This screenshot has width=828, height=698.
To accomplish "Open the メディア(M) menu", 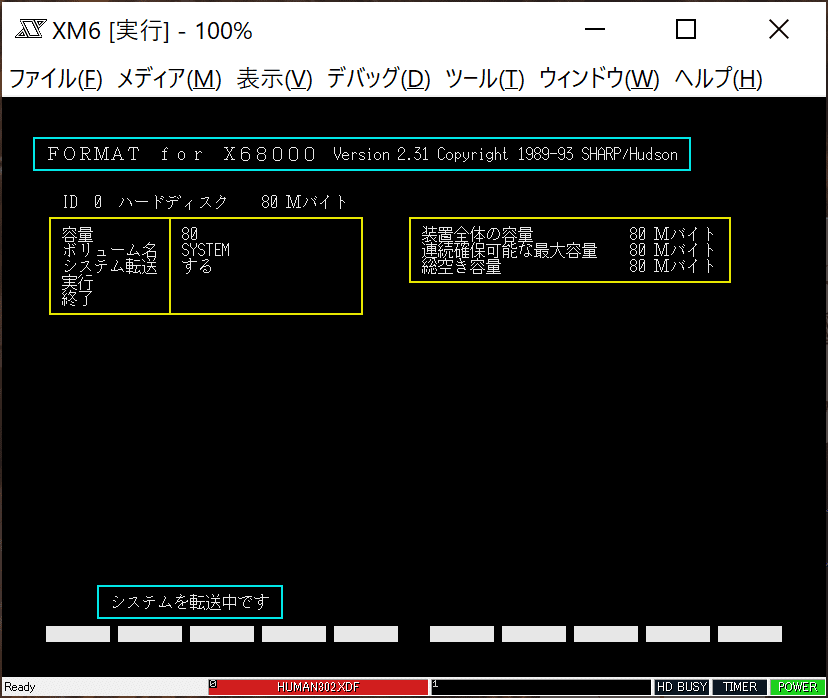I will (169, 79).
